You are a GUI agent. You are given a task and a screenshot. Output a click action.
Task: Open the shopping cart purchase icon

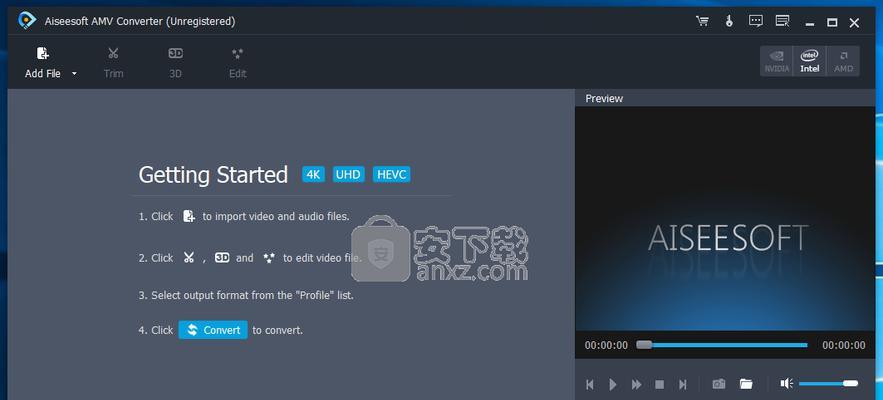[x=702, y=22]
